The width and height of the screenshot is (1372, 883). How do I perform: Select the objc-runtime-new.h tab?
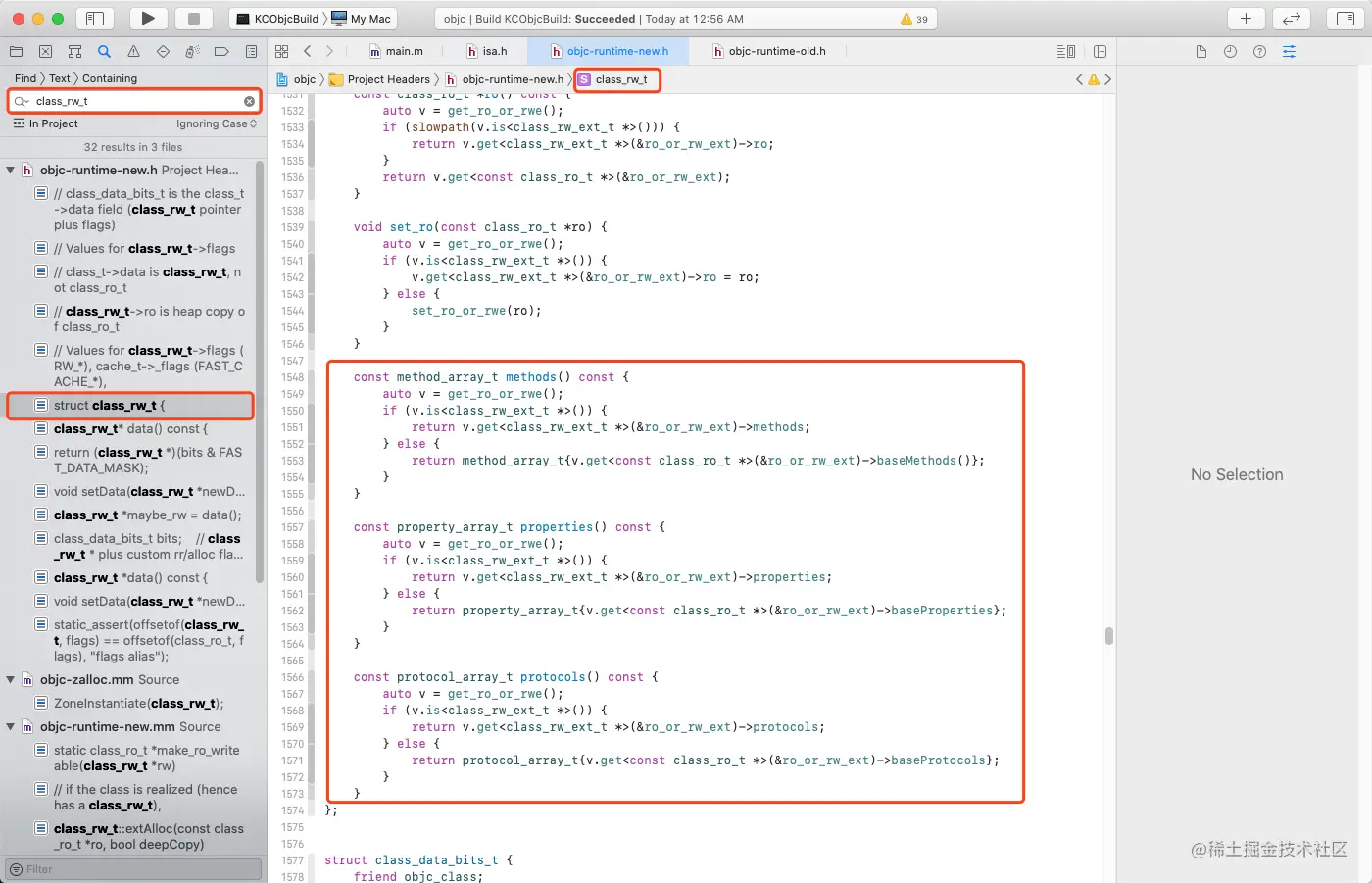tap(609, 51)
